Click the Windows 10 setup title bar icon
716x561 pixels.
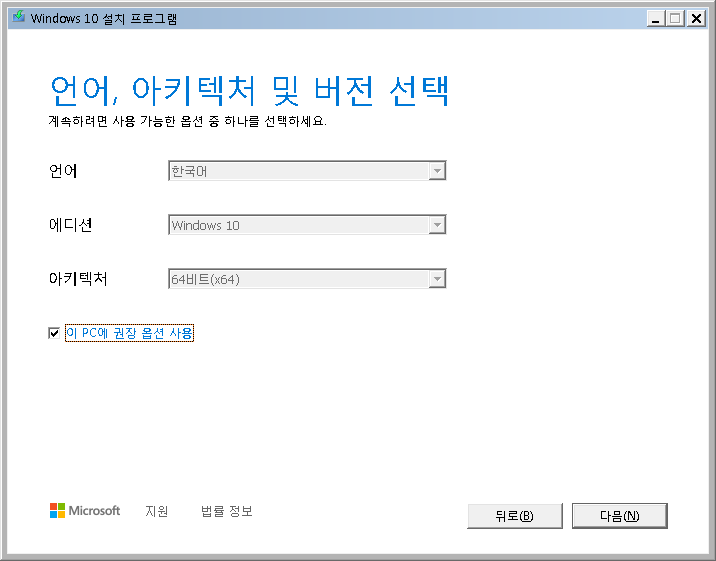[19, 18]
